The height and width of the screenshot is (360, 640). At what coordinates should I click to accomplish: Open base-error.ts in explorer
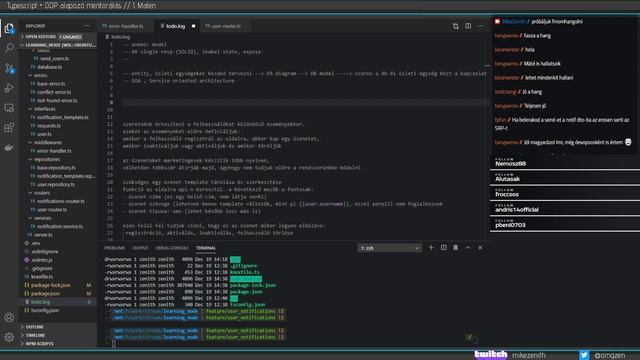[x=51, y=84]
